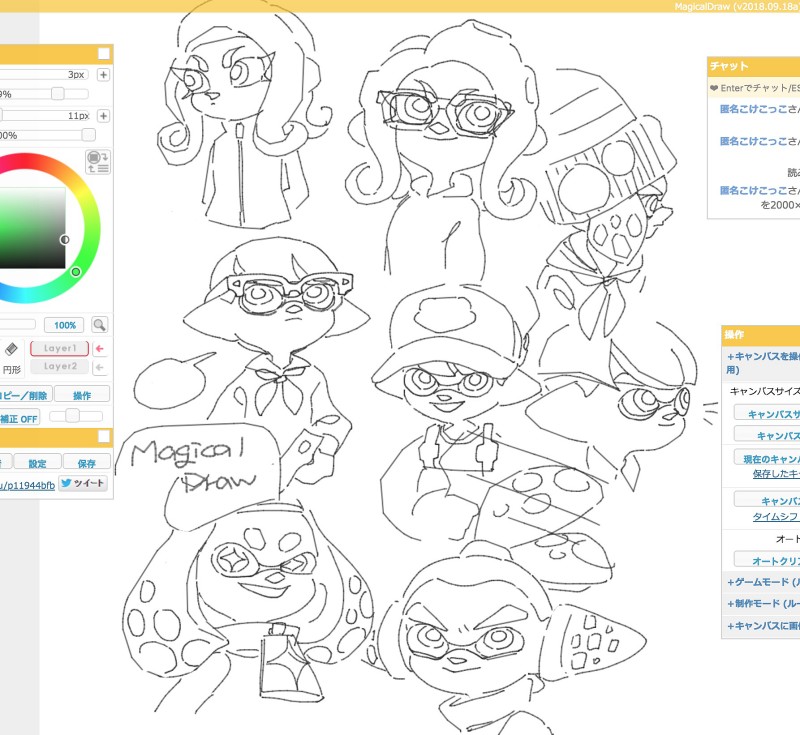Click the gray arrow beside Layer2
This screenshot has height=735, width=800.
tap(100, 367)
